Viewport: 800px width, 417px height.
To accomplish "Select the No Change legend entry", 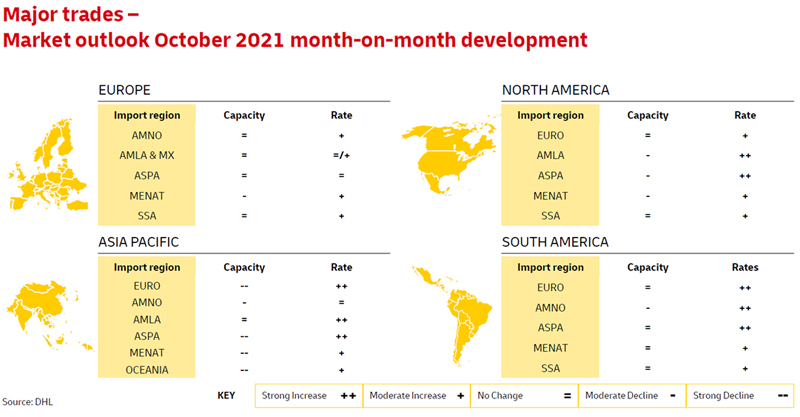I will pos(524,395).
